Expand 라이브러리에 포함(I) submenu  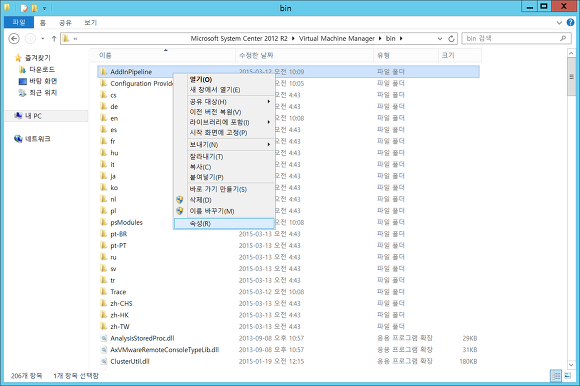[224, 122]
